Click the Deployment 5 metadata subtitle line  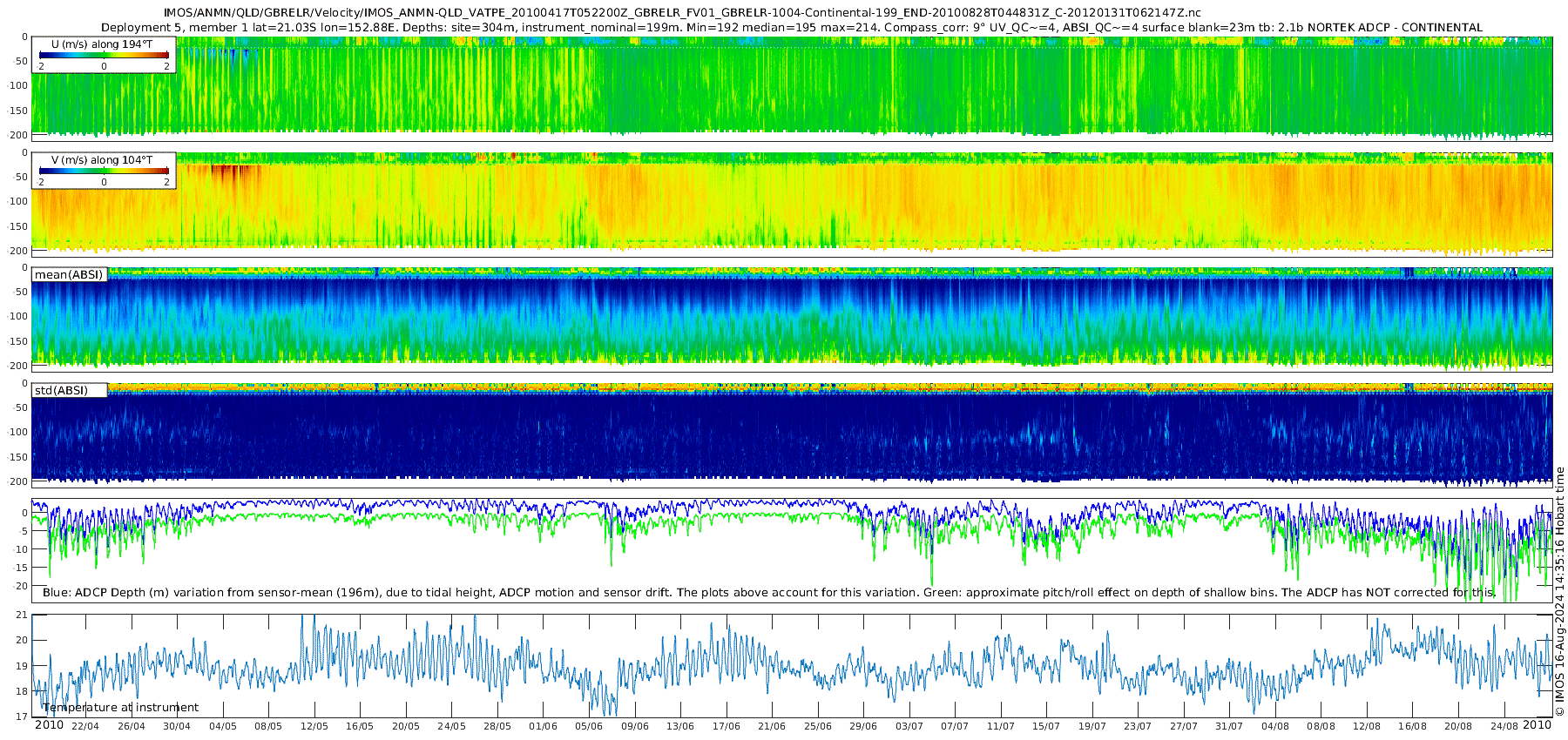[x=791, y=28]
